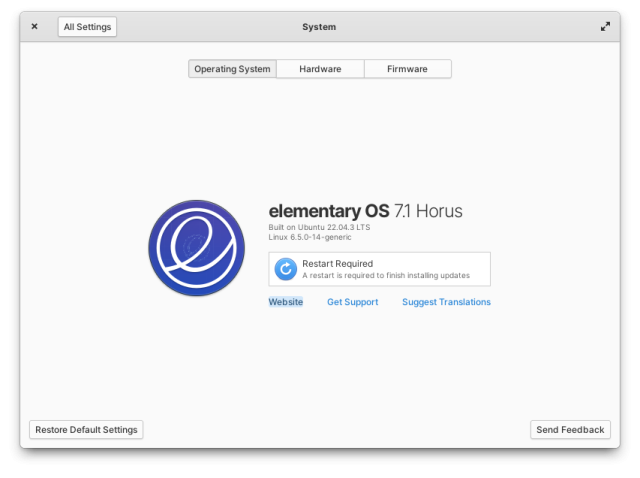Switch to the Hardware tab
640x478 pixels.
320,69
